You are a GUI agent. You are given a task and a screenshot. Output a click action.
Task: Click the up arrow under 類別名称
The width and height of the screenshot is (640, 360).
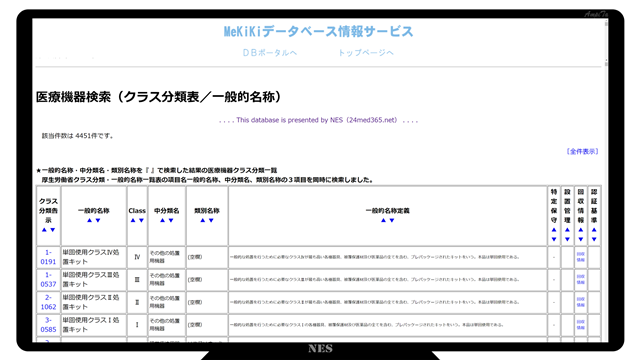(202, 220)
